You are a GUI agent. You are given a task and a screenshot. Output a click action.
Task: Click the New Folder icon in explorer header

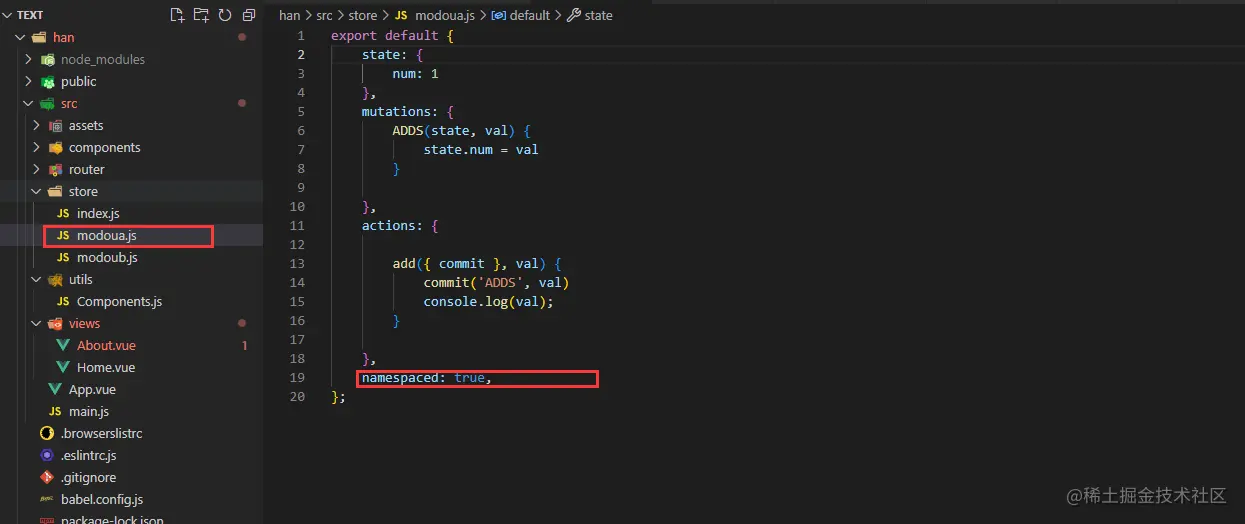(201, 15)
